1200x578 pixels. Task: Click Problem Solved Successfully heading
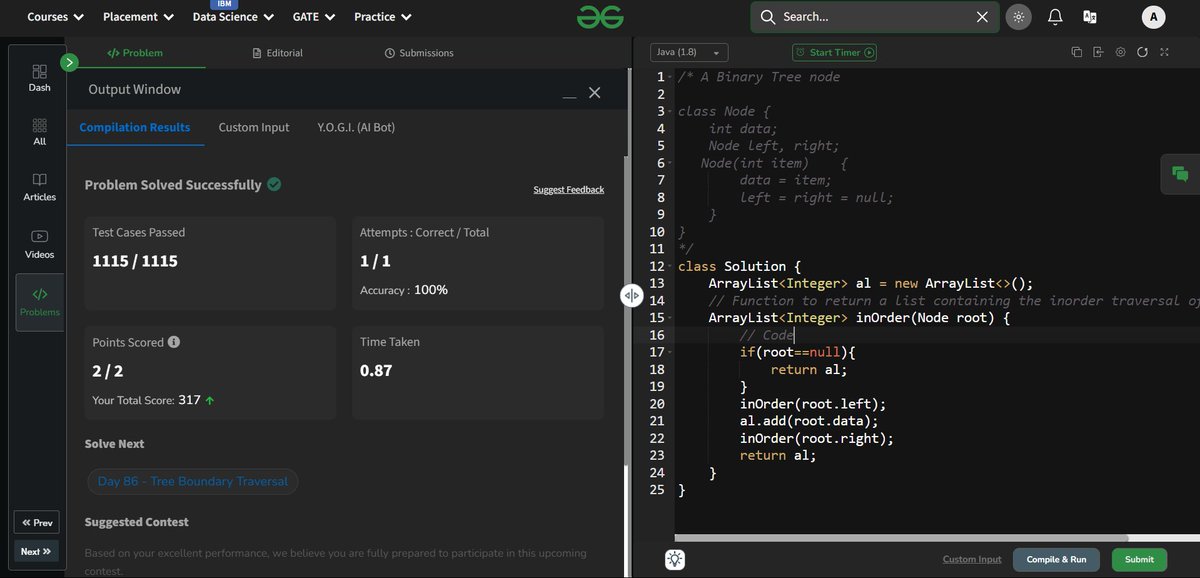(x=173, y=185)
